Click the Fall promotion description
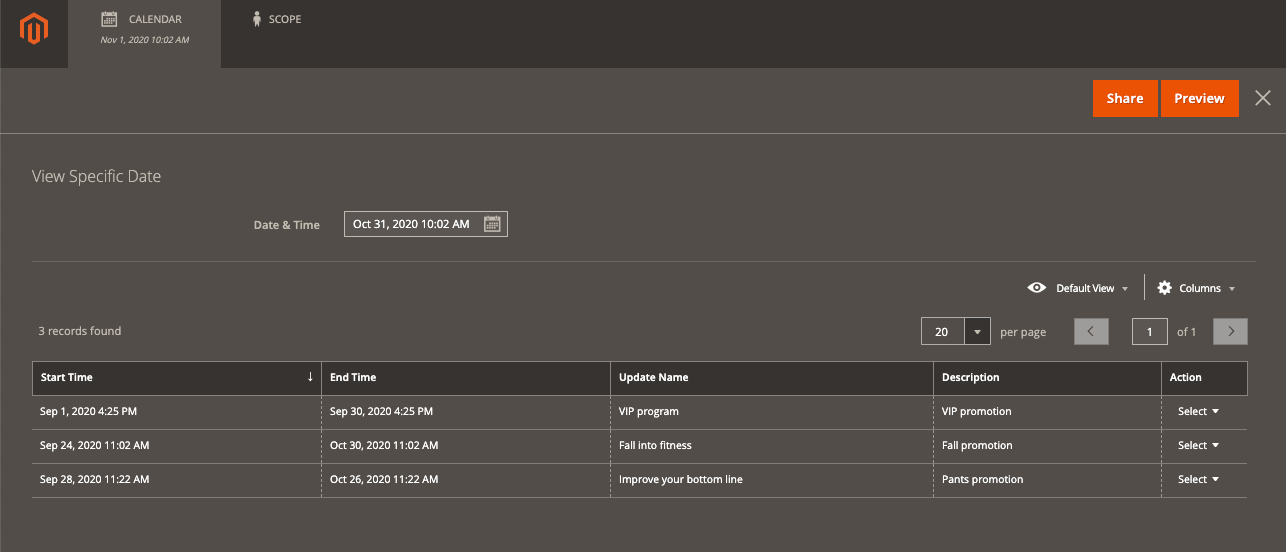 [x=977, y=445]
